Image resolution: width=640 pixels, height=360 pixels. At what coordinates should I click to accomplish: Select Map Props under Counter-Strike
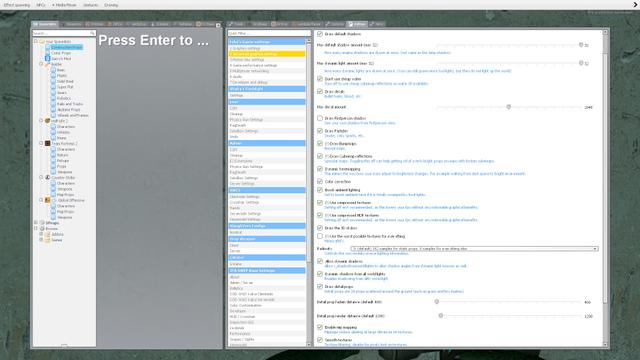click(x=65, y=195)
